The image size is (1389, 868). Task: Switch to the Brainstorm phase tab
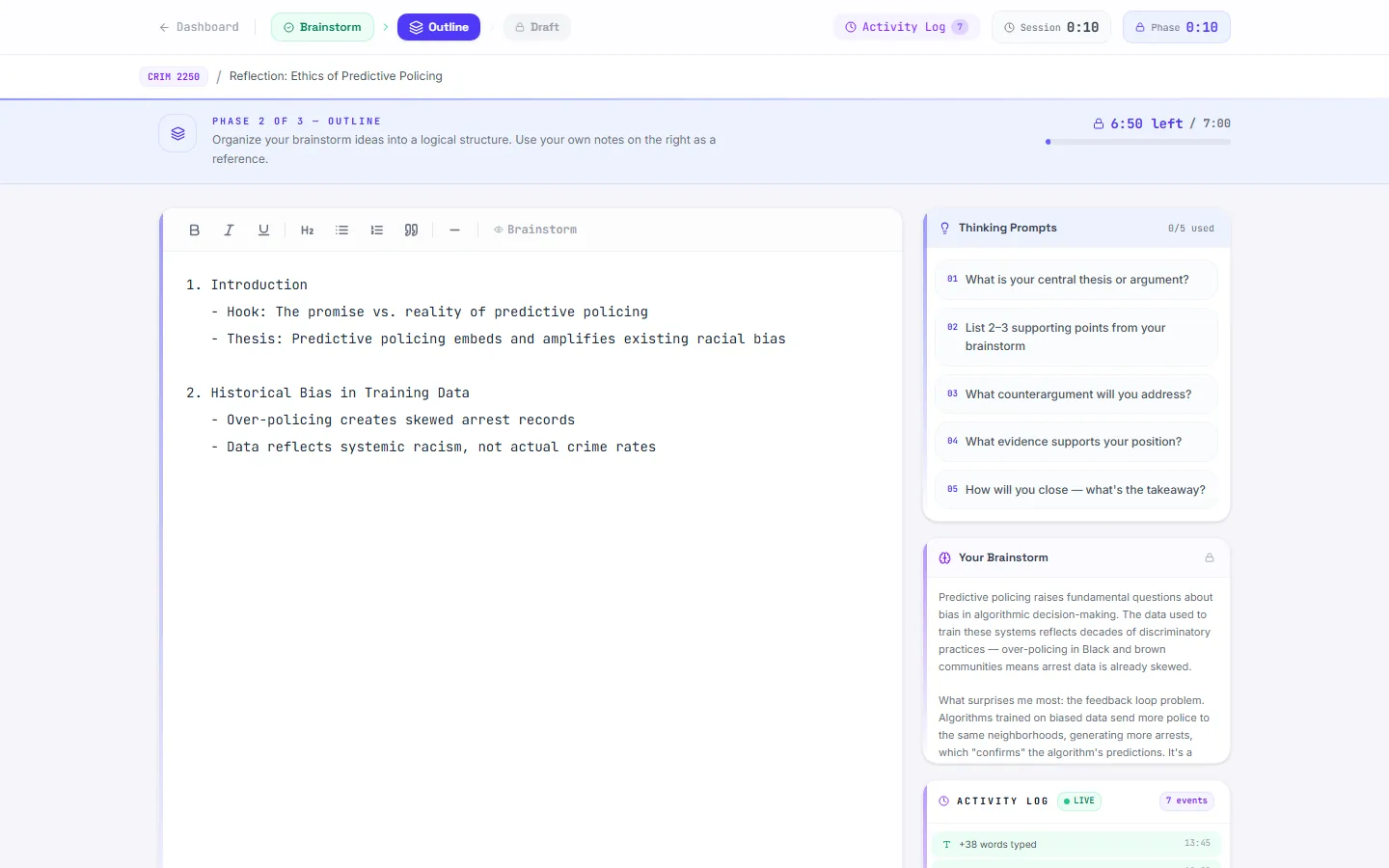point(323,27)
